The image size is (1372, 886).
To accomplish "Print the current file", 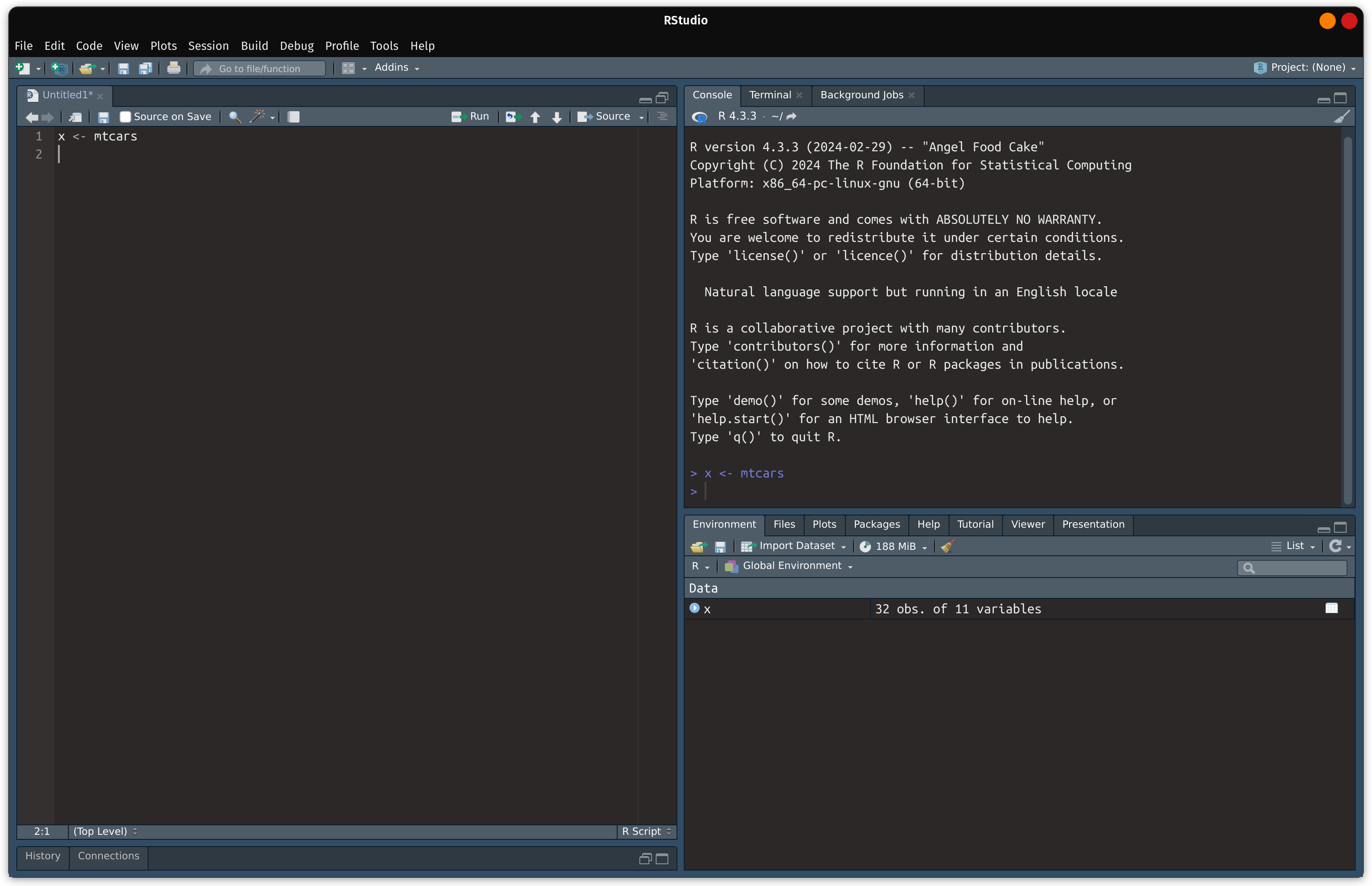I will point(174,68).
